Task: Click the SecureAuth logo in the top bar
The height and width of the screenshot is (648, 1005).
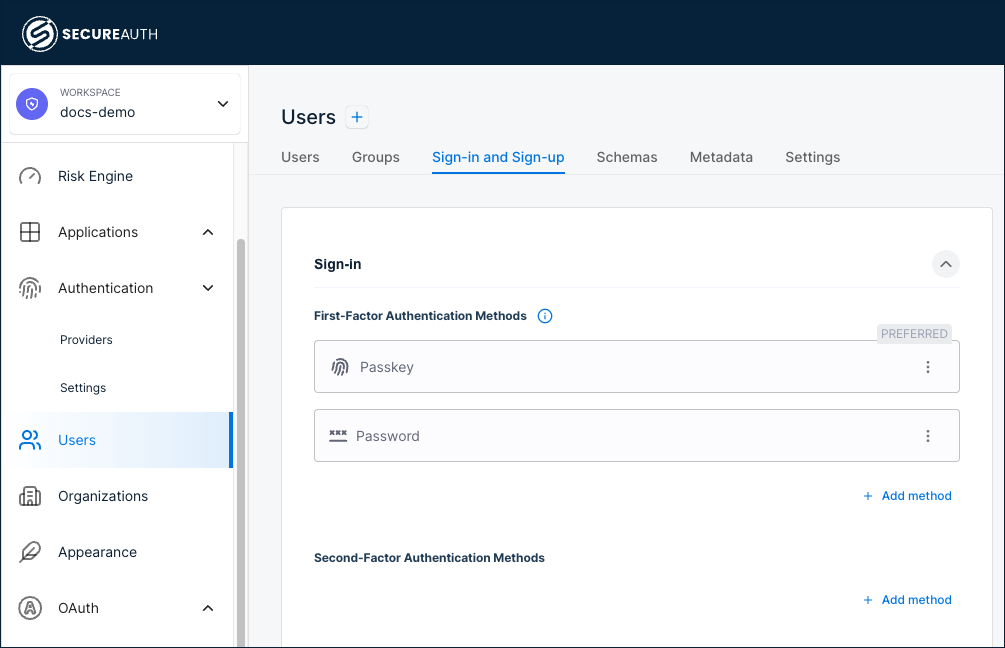Action: [90, 32]
